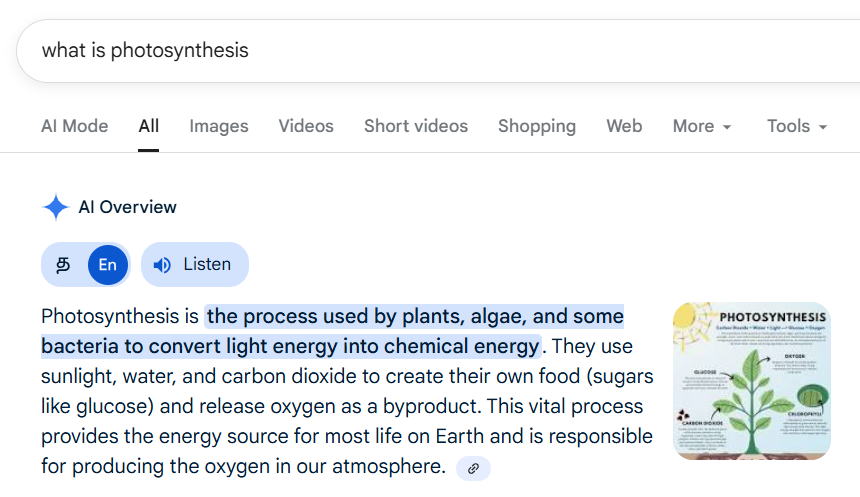Open the Short videos tab

416,126
